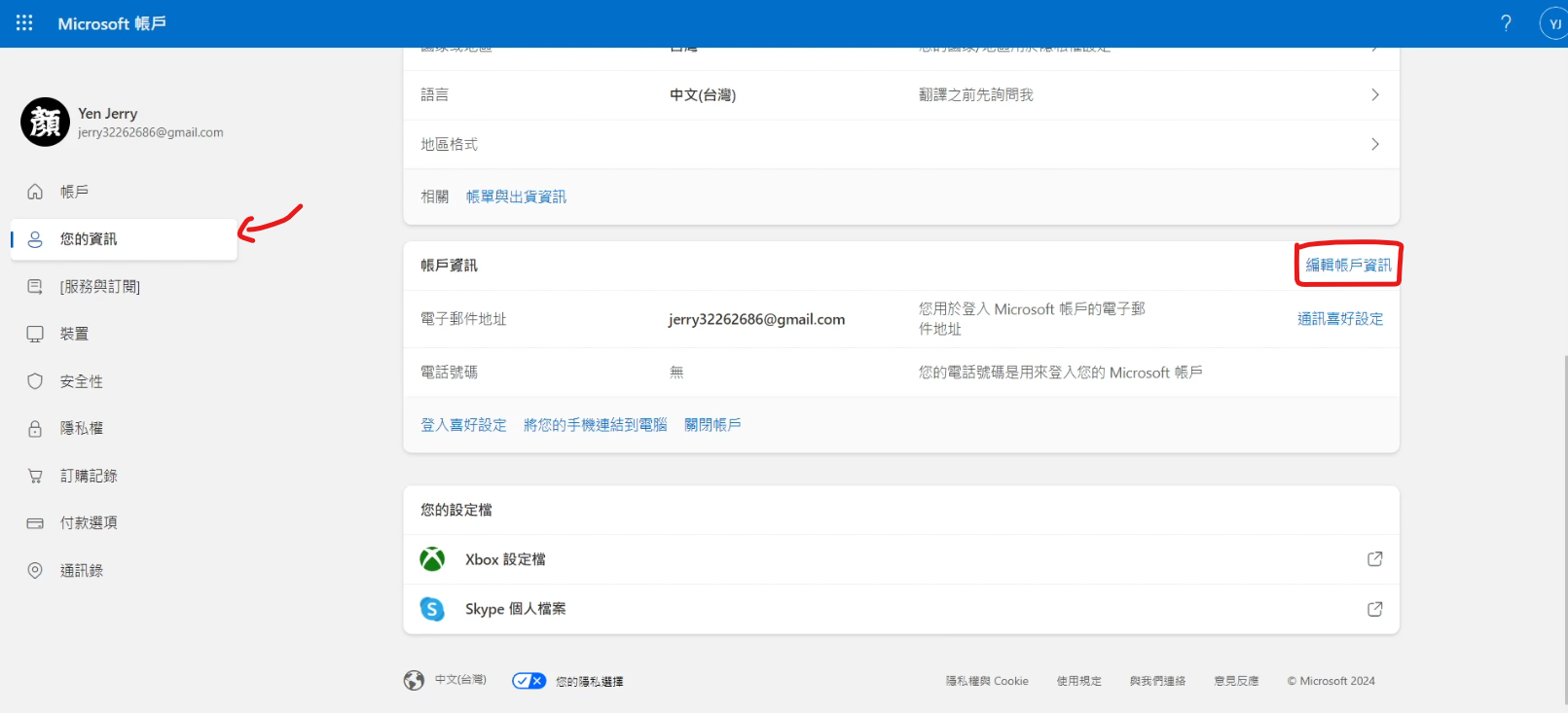The image size is (1568, 713).
Task: Open the Xbox 設定檔 row
Action: point(901,559)
